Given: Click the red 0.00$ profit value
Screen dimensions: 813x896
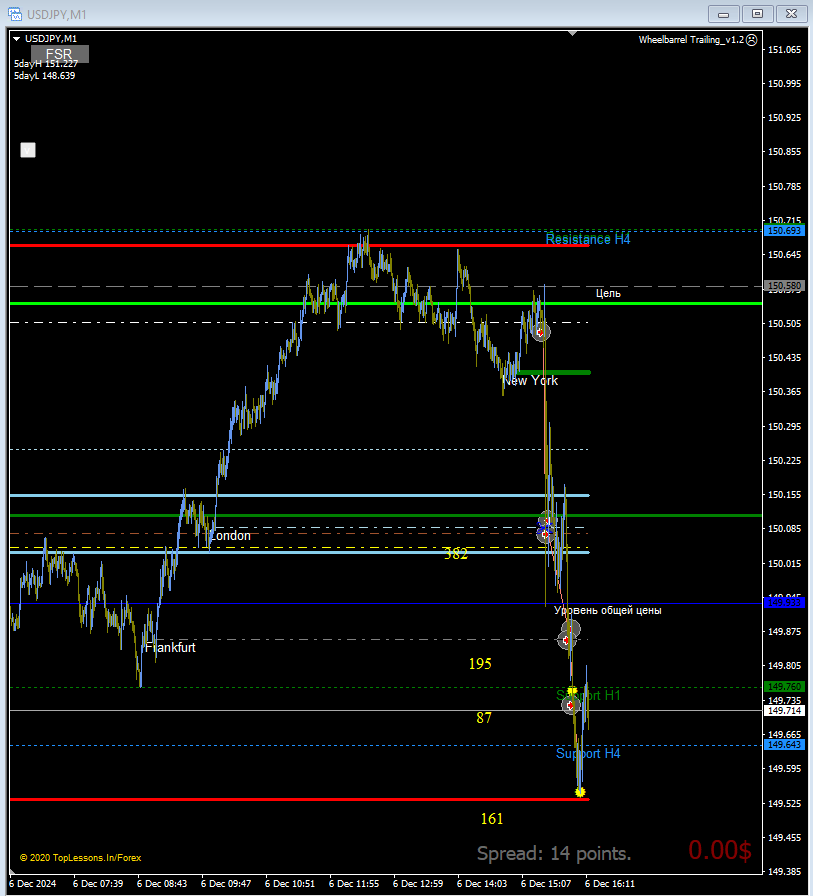Looking at the screenshot, I should [x=720, y=850].
